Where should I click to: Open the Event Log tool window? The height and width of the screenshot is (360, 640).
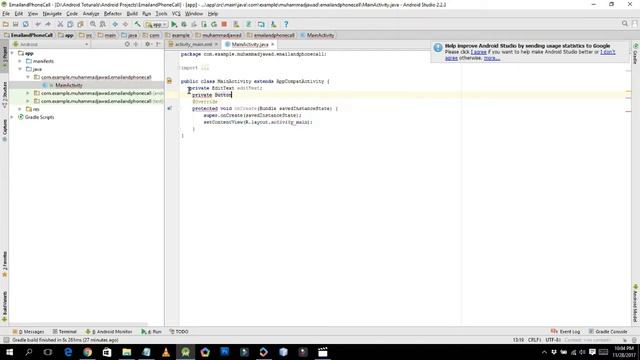pyautogui.click(x=565, y=331)
